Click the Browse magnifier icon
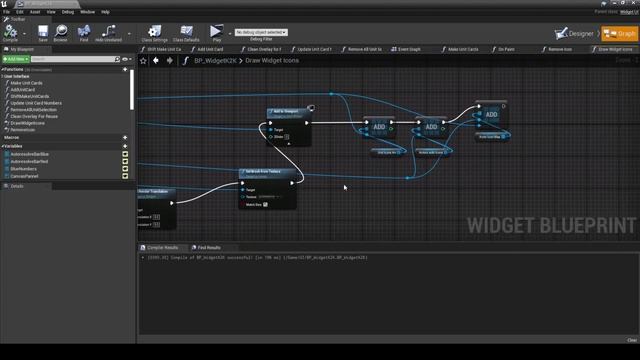The width and height of the screenshot is (640, 360). pos(61,31)
